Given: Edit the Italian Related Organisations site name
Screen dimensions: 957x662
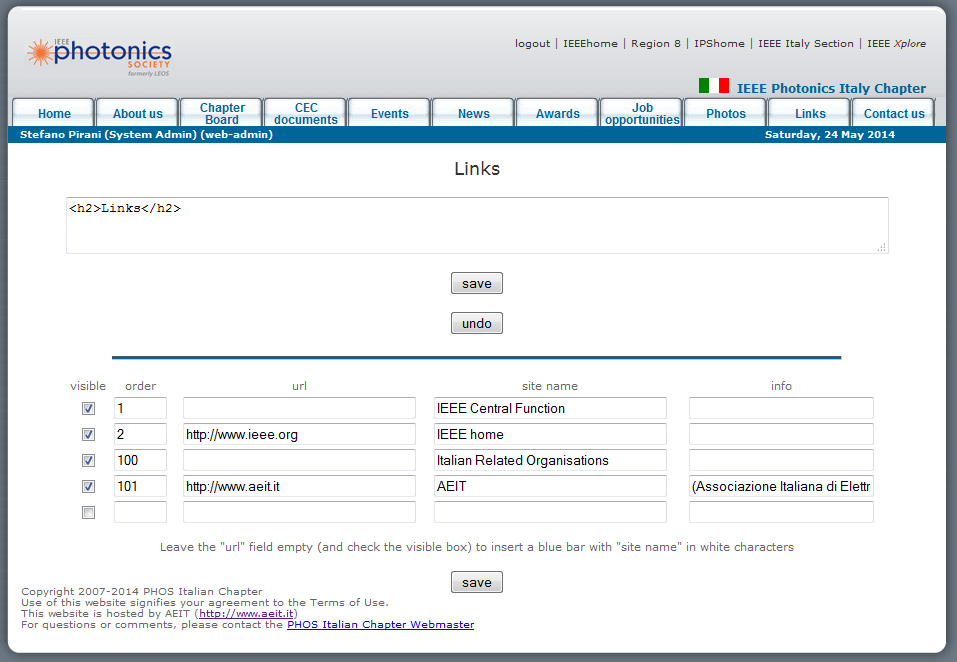Looking at the screenshot, I should [x=550, y=460].
